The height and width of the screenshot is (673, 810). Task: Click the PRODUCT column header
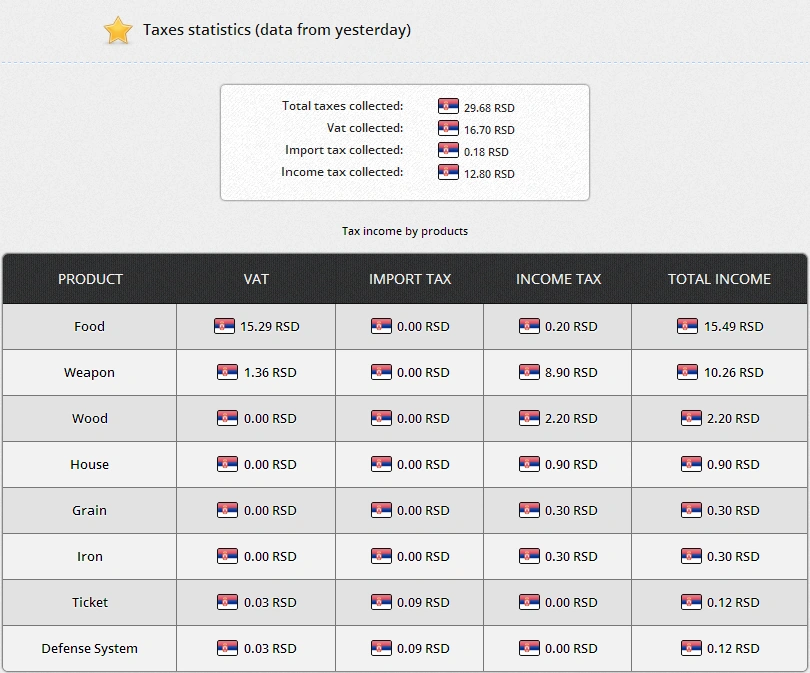(x=90, y=279)
